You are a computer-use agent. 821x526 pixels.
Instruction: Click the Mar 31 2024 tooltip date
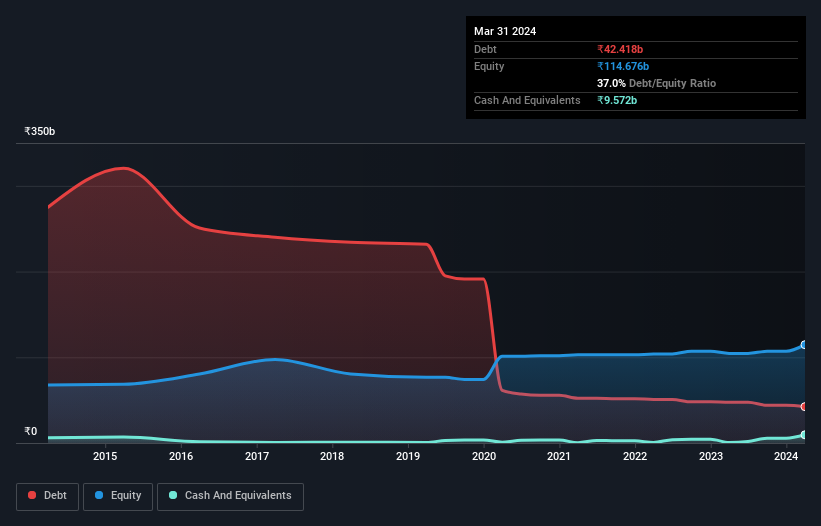click(x=505, y=31)
